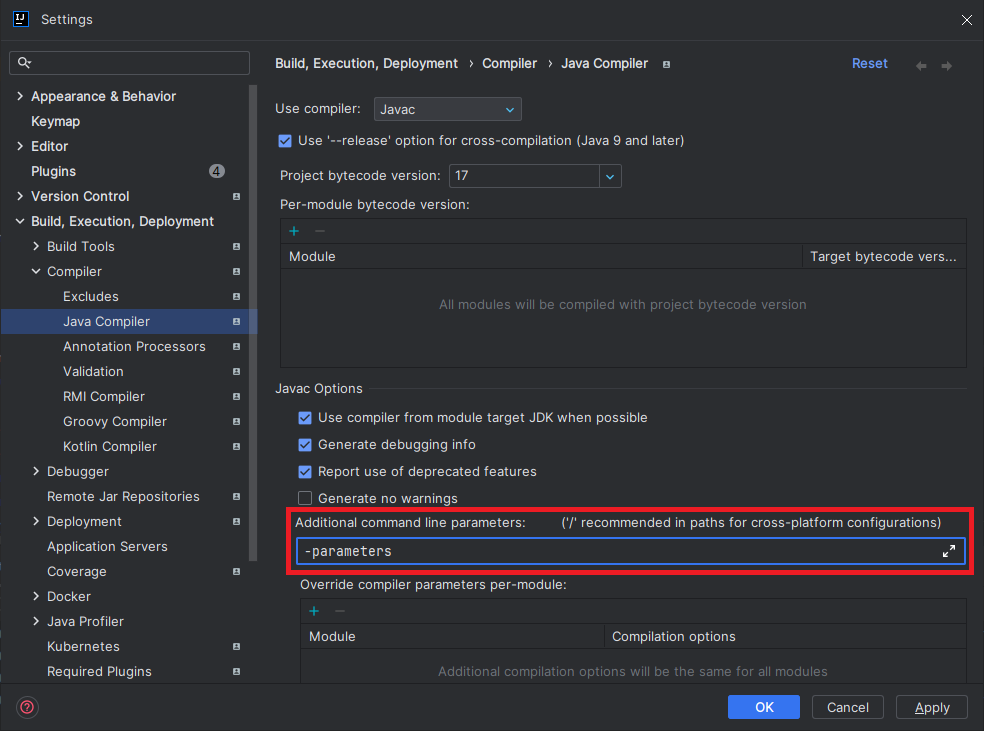Click the settings search magnifier icon
Screen dimensions: 984x731
24,63
